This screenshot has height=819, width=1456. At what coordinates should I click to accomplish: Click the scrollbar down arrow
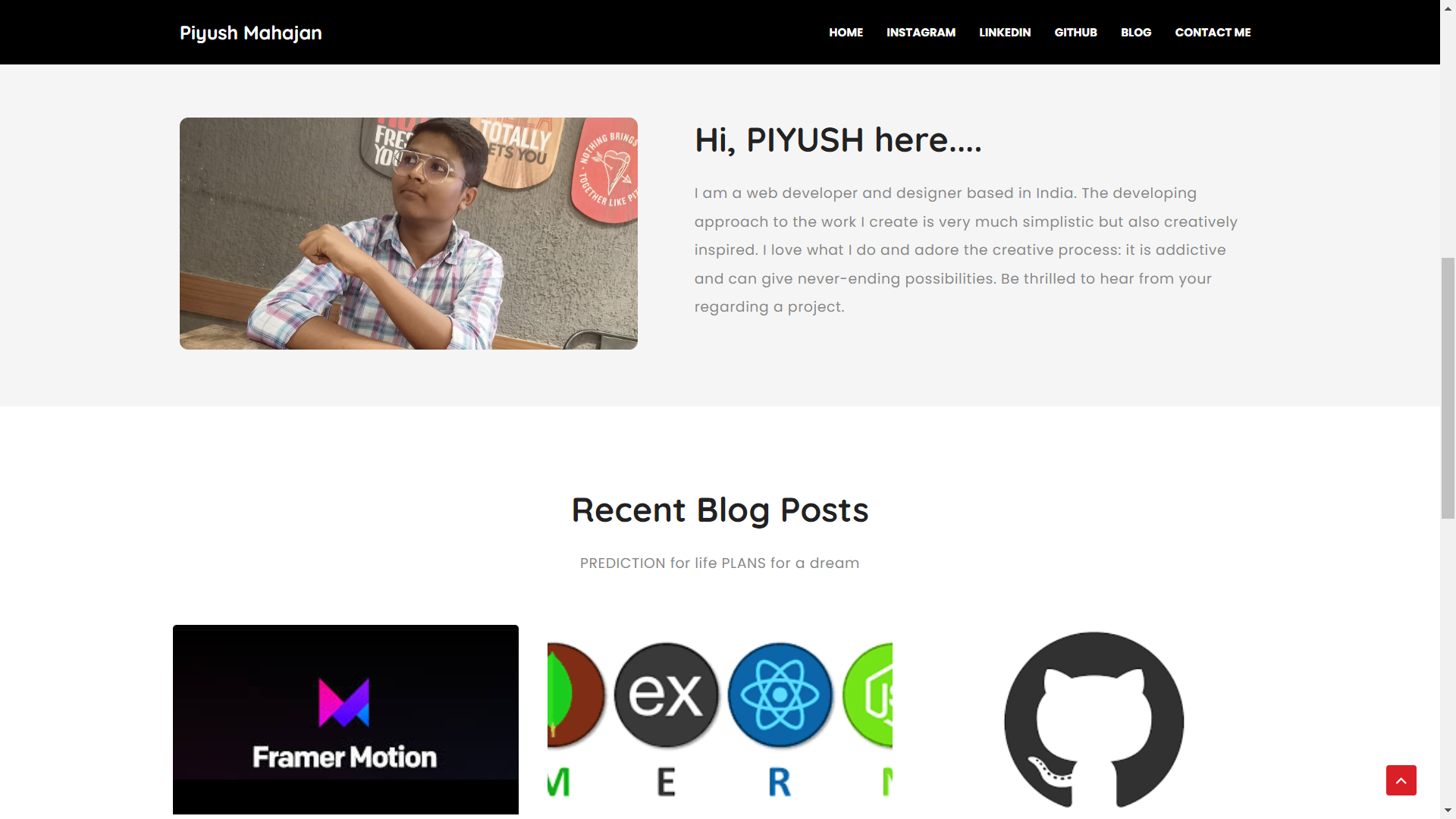(x=1448, y=811)
